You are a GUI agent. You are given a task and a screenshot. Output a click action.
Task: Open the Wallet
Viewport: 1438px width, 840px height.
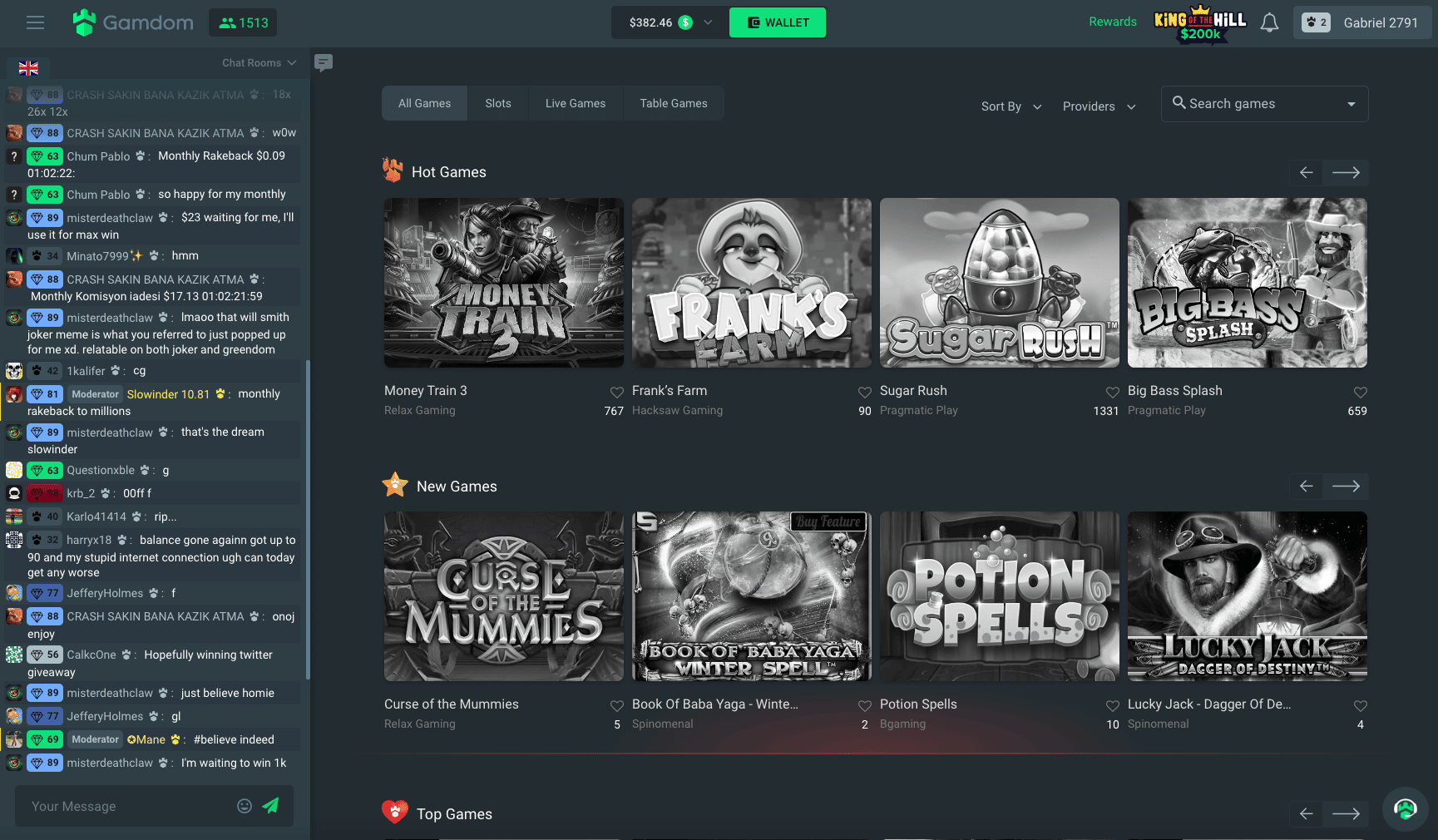point(778,22)
